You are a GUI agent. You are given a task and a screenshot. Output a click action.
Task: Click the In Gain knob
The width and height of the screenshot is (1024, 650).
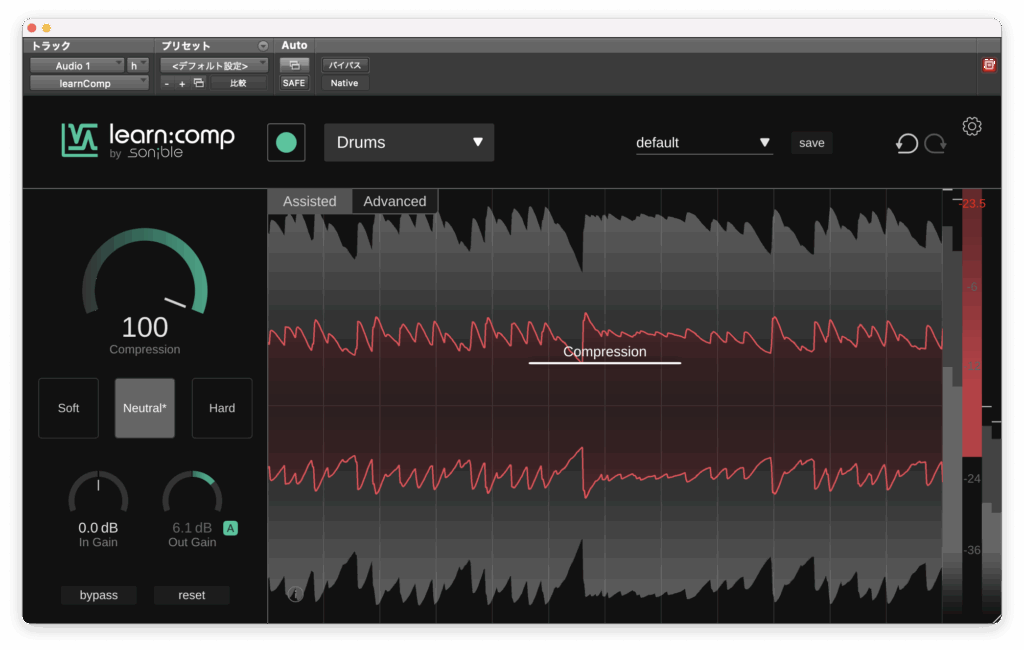pos(99,493)
